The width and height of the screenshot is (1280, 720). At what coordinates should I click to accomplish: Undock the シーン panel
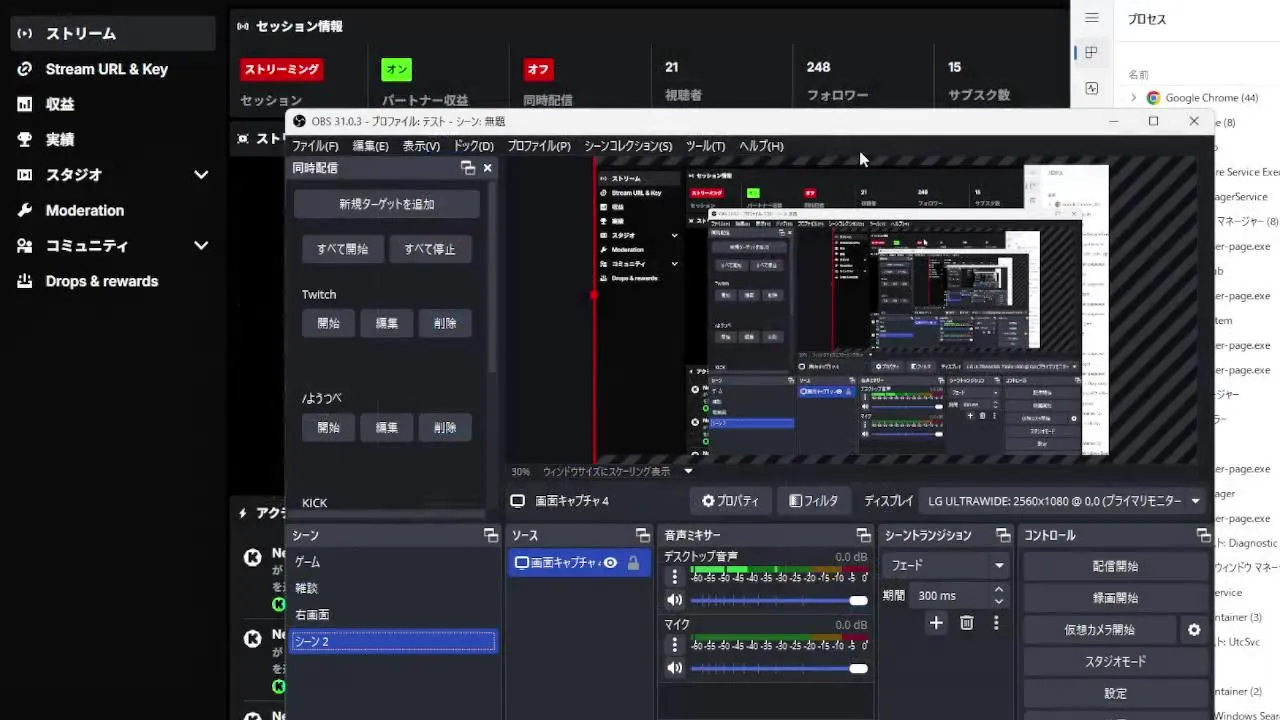tap(490, 536)
